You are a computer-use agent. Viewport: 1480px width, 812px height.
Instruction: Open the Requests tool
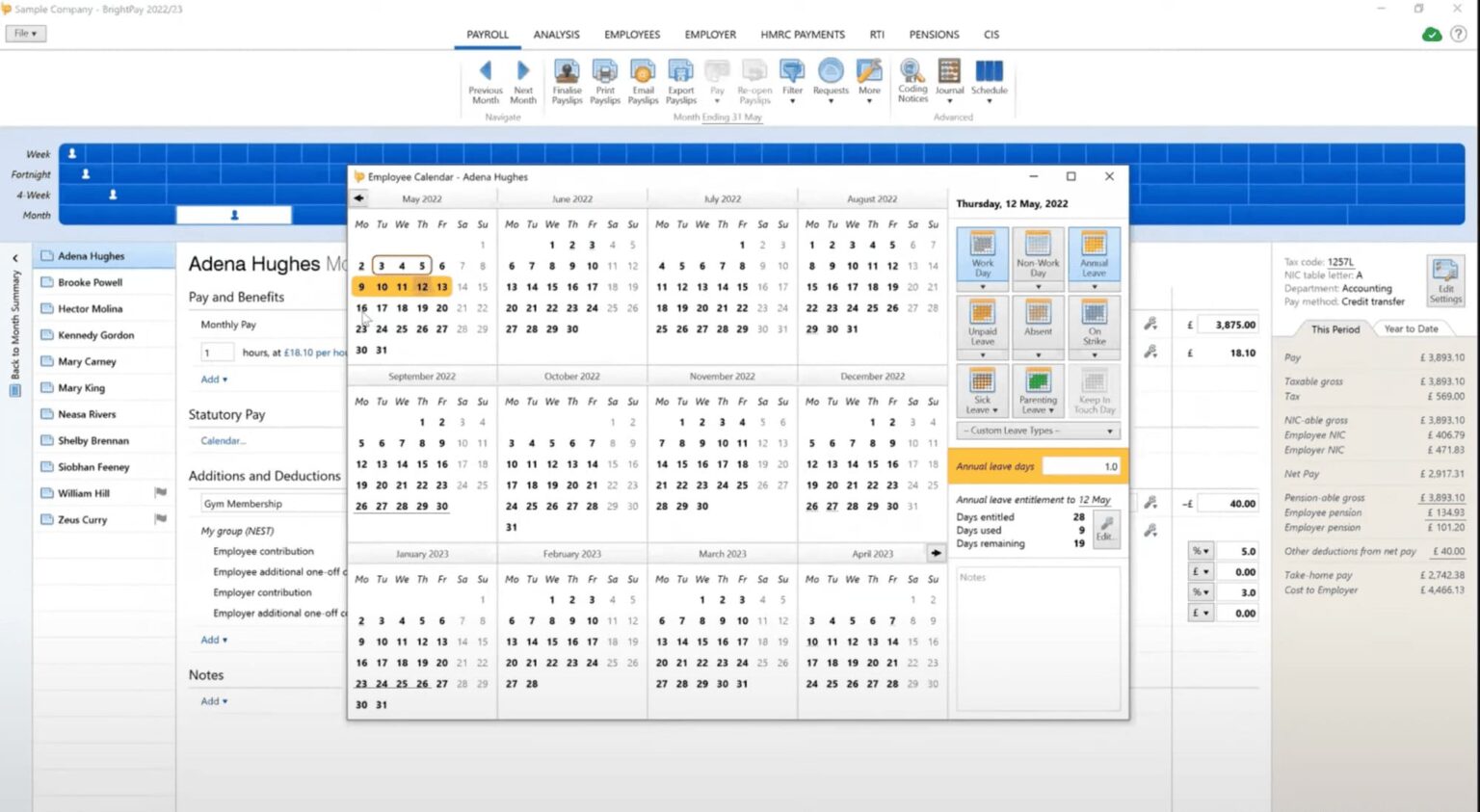[830, 79]
